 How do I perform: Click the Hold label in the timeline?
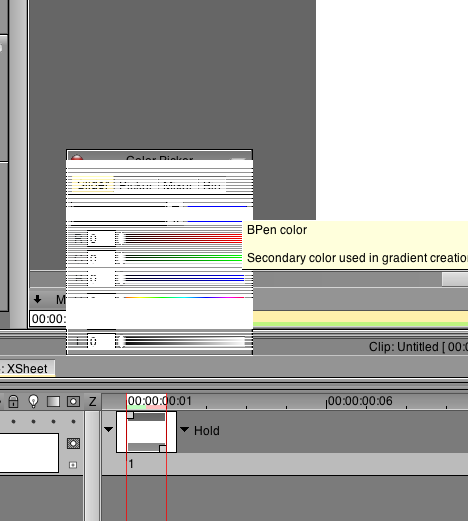207,431
